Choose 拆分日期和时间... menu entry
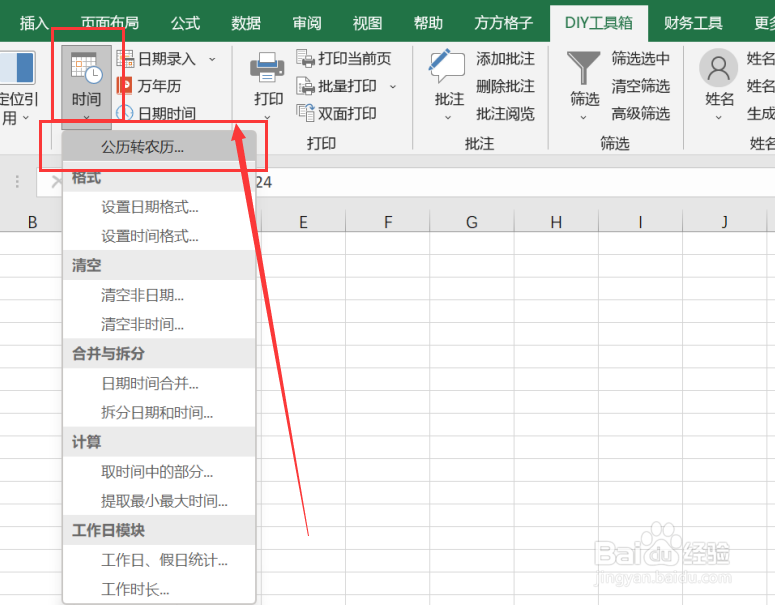The width and height of the screenshot is (775, 605). coord(159,412)
